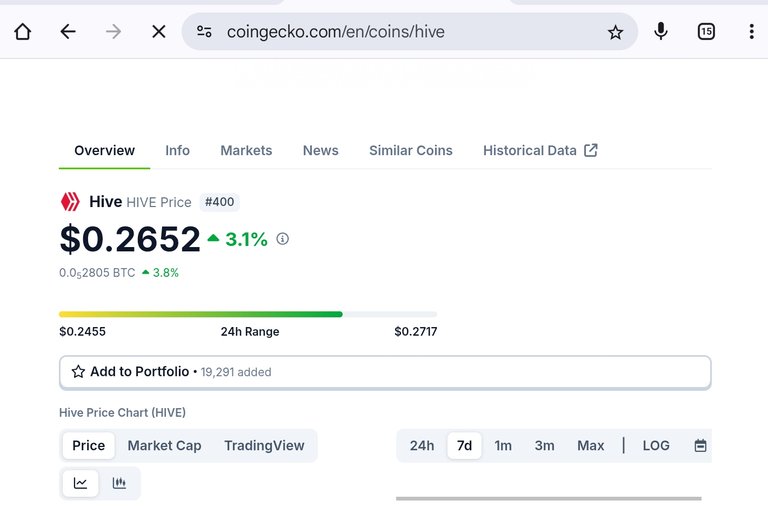This screenshot has width=768, height=506.
Task: Click the #400 rank badge
Action: click(219, 202)
